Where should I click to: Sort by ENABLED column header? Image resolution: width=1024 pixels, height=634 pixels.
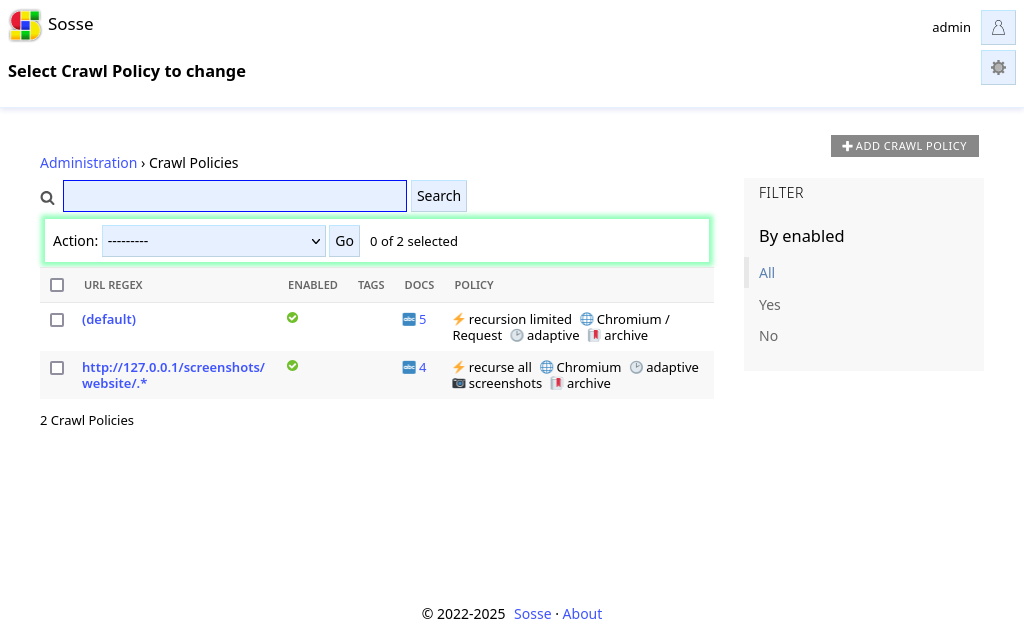pyautogui.click(x=313, y=285)
